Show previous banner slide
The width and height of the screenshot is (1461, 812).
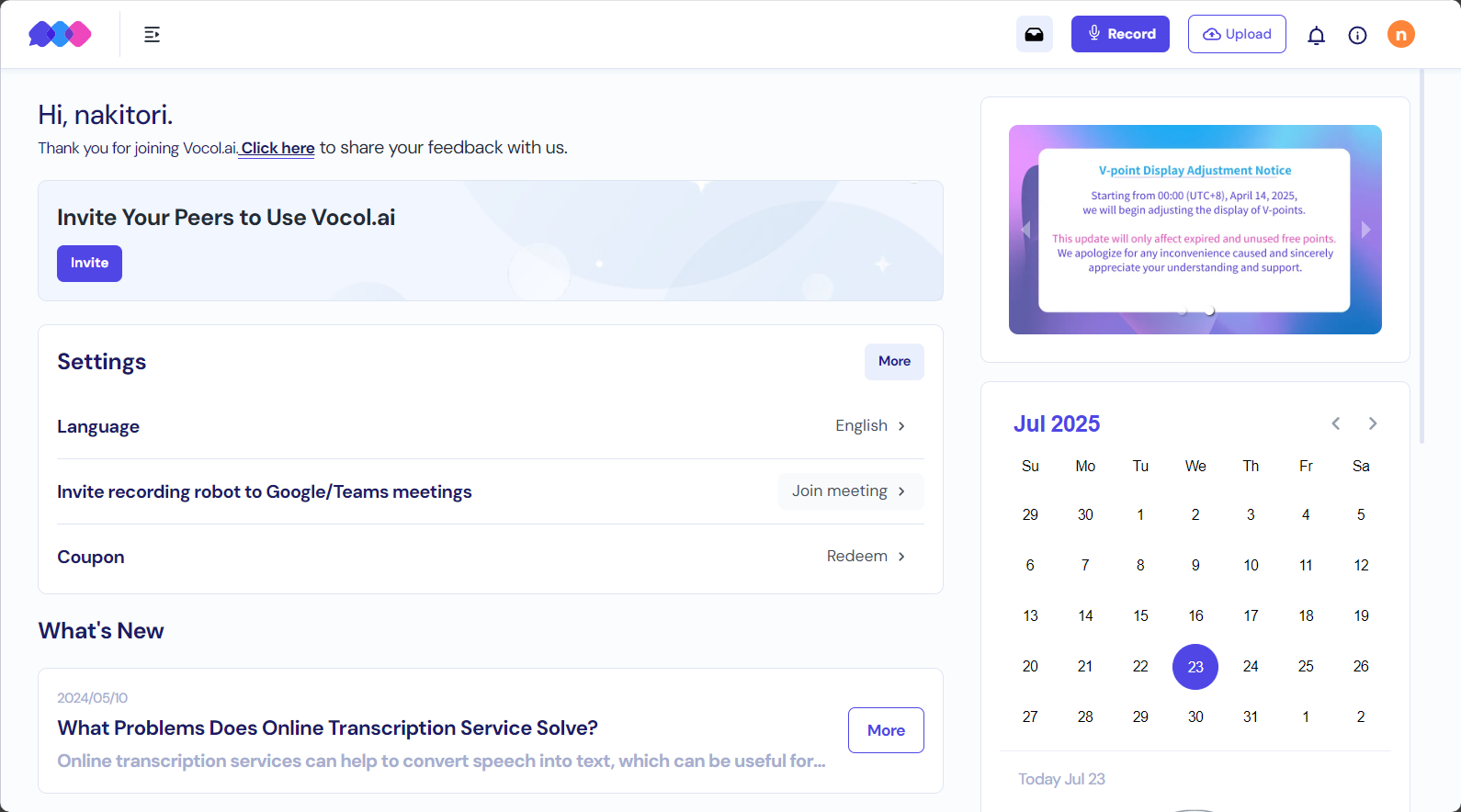1025,230
